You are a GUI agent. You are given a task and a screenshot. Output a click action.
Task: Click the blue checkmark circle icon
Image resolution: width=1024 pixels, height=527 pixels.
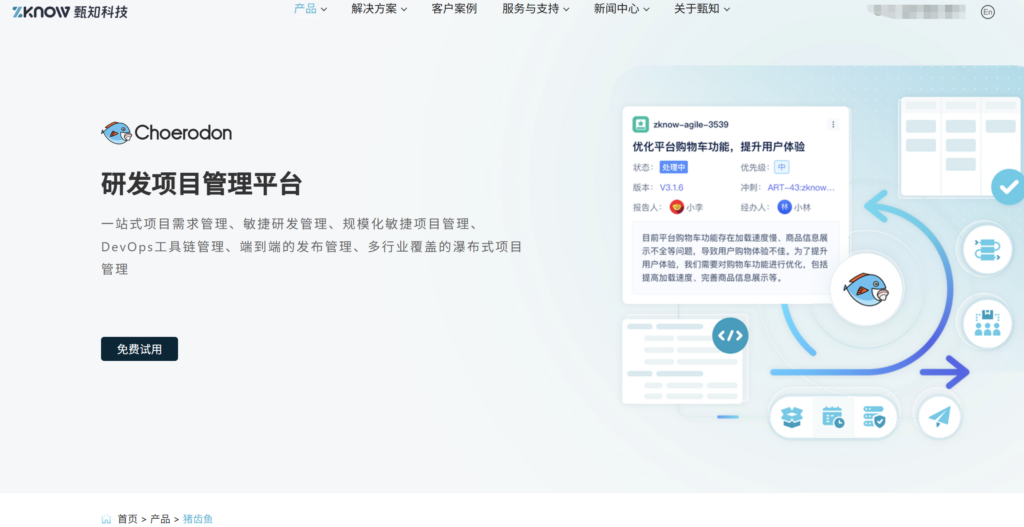coord(1008,187)
